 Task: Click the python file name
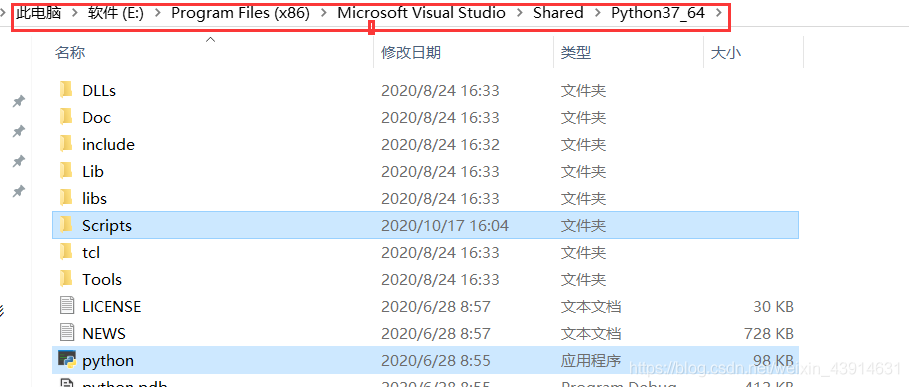pos(108,360)
